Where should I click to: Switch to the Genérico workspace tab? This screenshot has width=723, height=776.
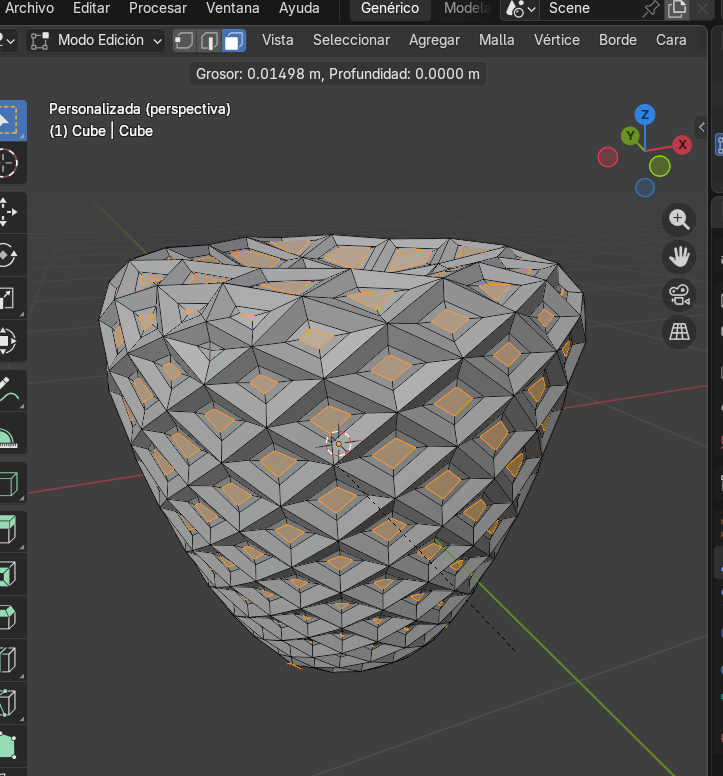click(x=390, y=9)
